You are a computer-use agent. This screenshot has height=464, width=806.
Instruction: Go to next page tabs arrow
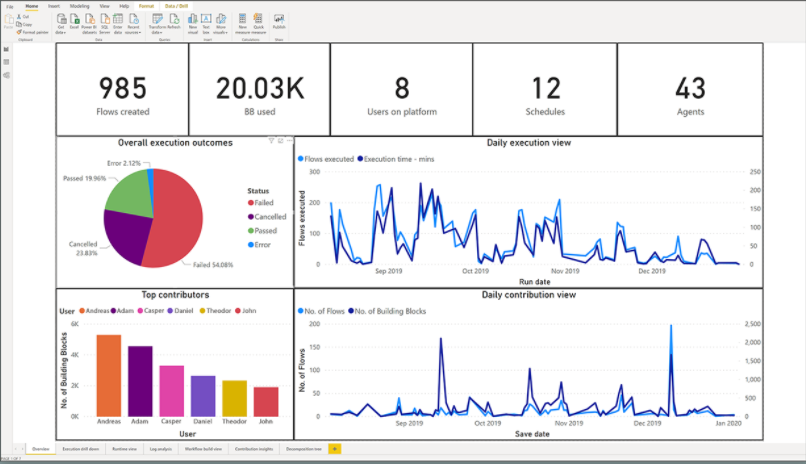tap(22, 449)
